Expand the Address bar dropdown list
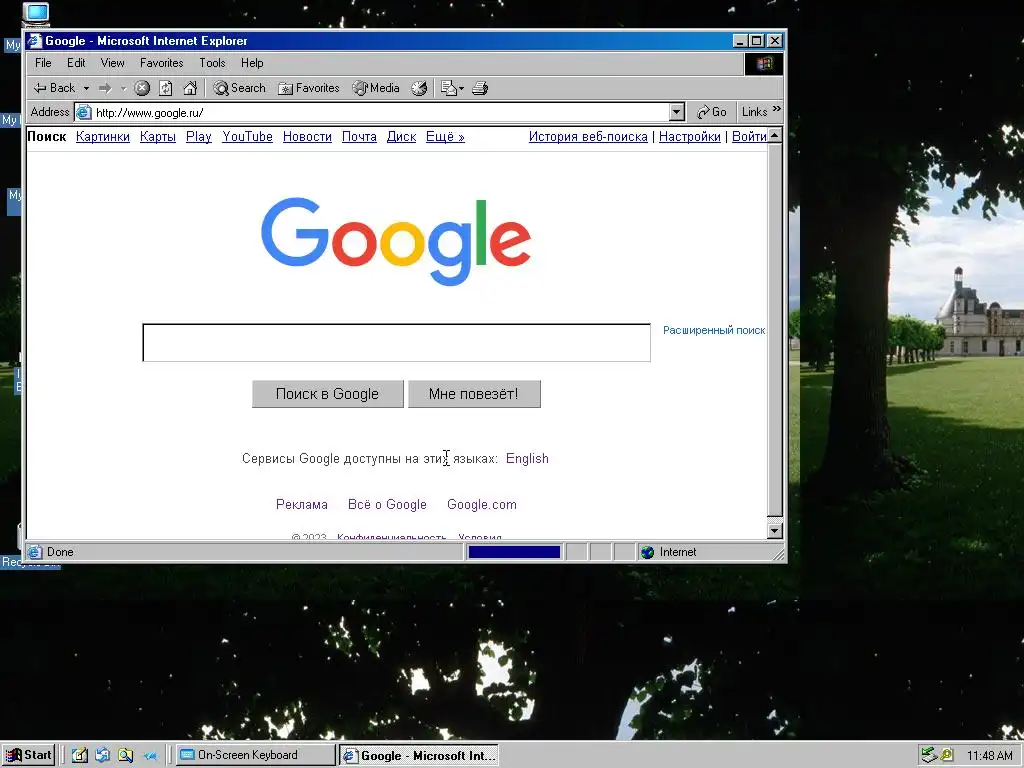Viewport: 1024px width, 768px height. click(x=677, y=112)
